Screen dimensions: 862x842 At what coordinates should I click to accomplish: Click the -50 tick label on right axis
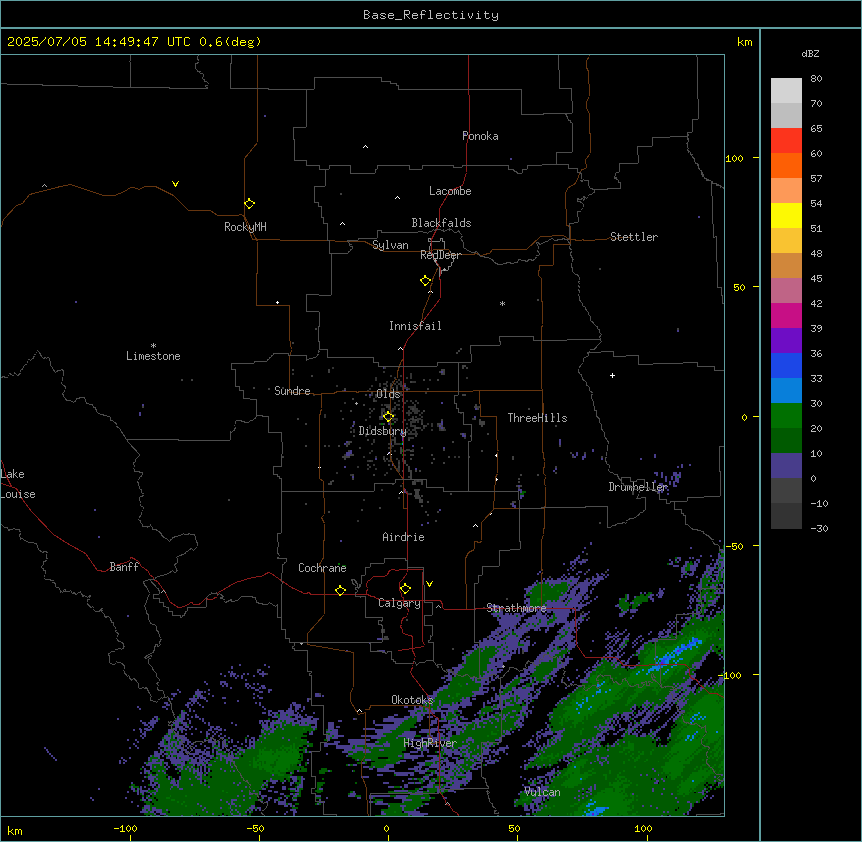pos(734,546)
